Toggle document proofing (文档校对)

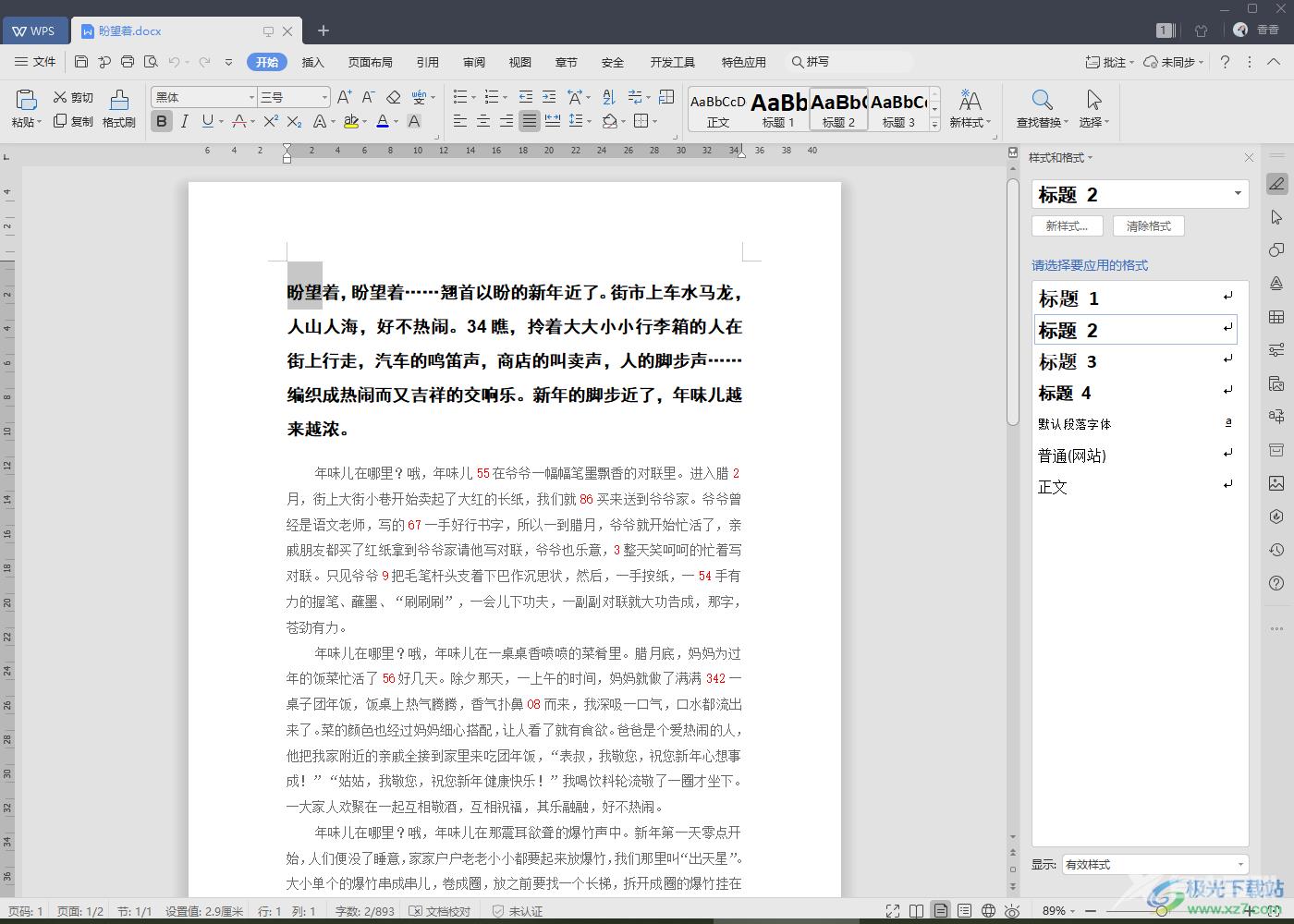[440, 911]
